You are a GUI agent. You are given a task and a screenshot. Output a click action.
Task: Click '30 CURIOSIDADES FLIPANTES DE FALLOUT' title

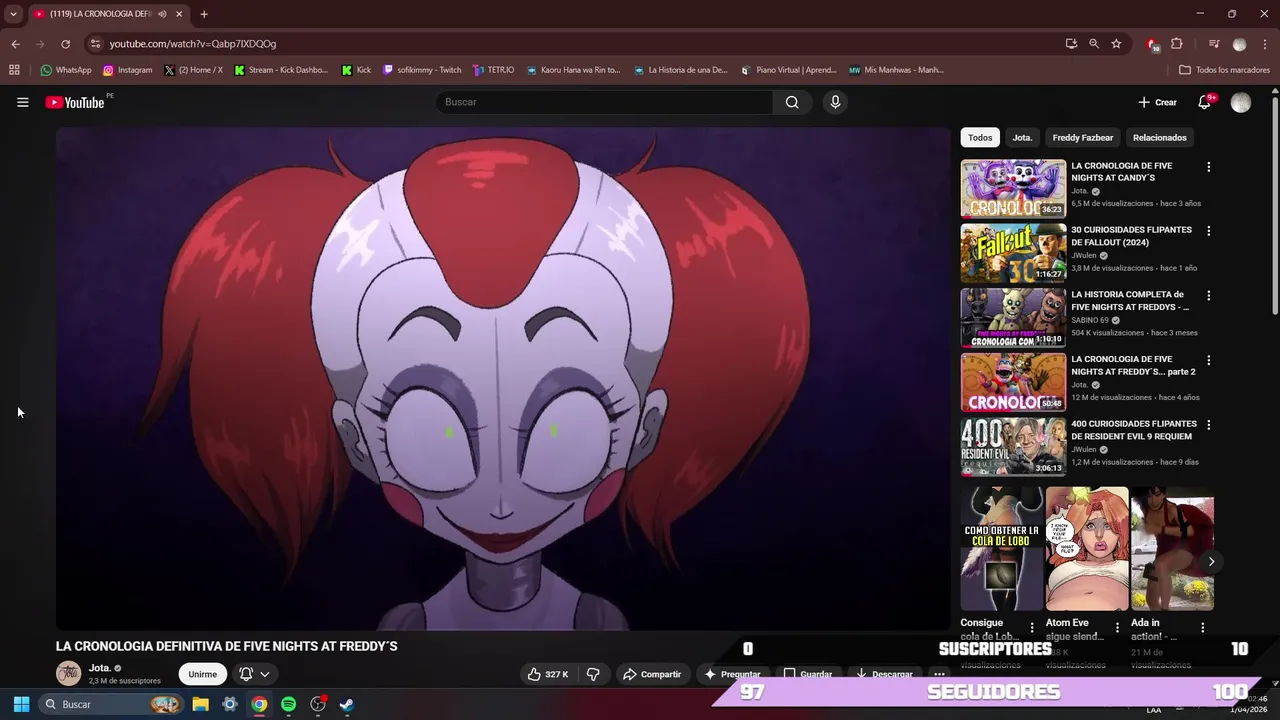[x=1131, y=236]
